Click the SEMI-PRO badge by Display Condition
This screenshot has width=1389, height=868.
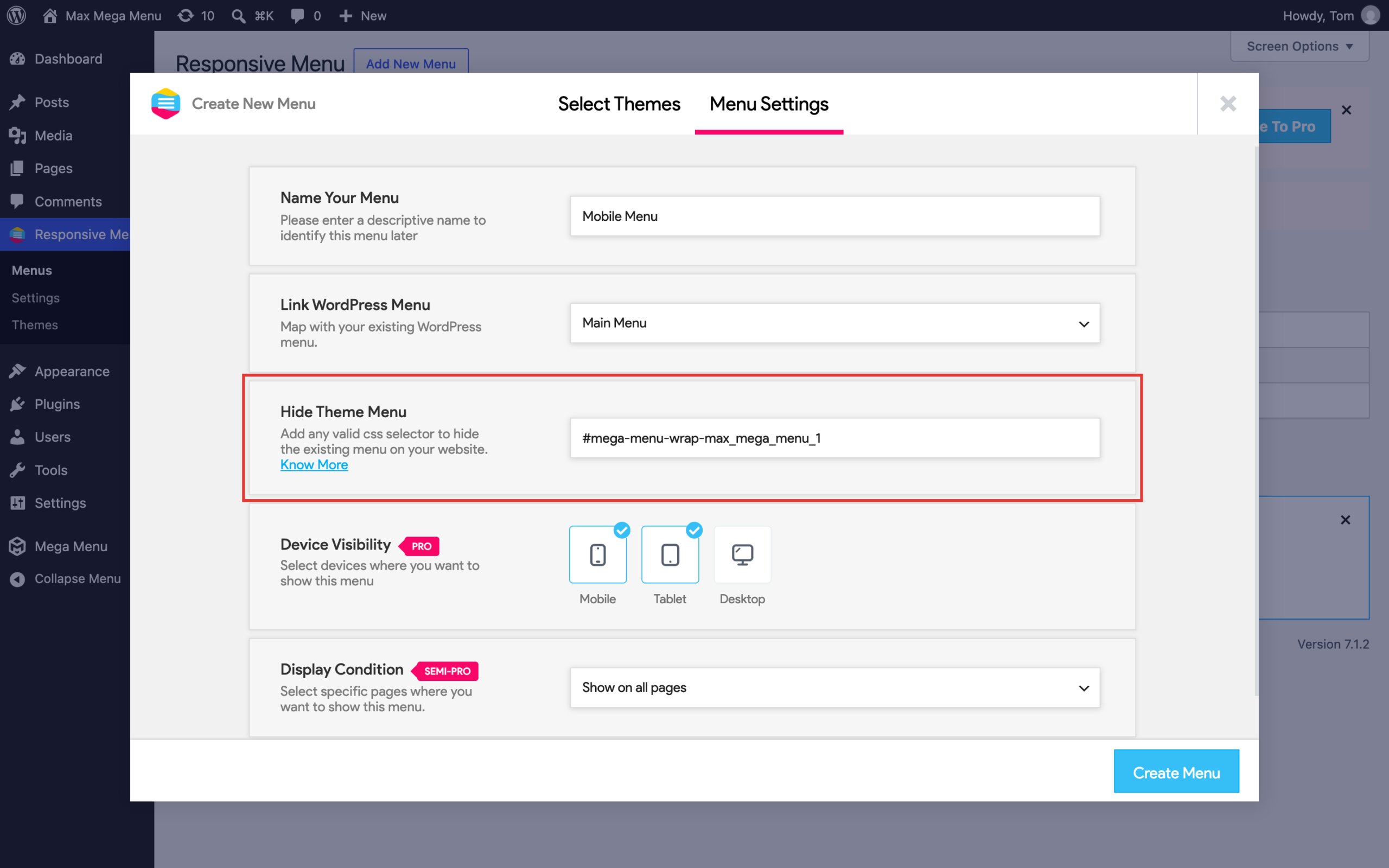pos(445,671)
